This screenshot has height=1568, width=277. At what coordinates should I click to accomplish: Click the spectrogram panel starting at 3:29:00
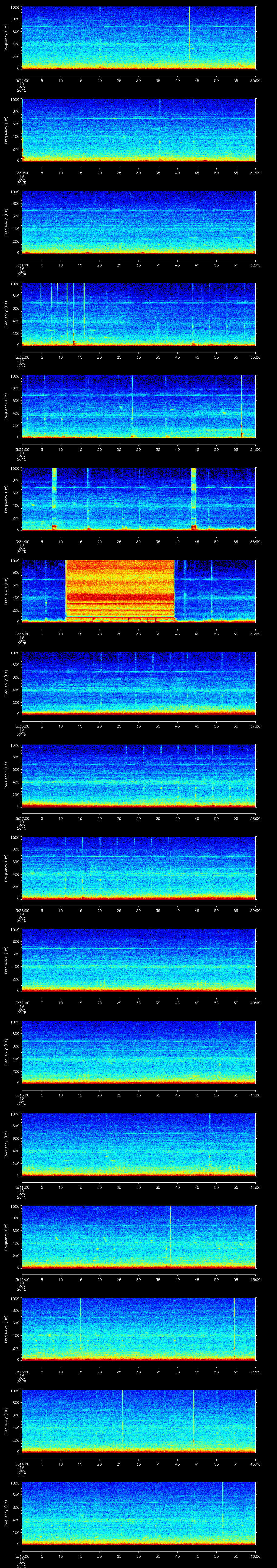pos(139,38)
